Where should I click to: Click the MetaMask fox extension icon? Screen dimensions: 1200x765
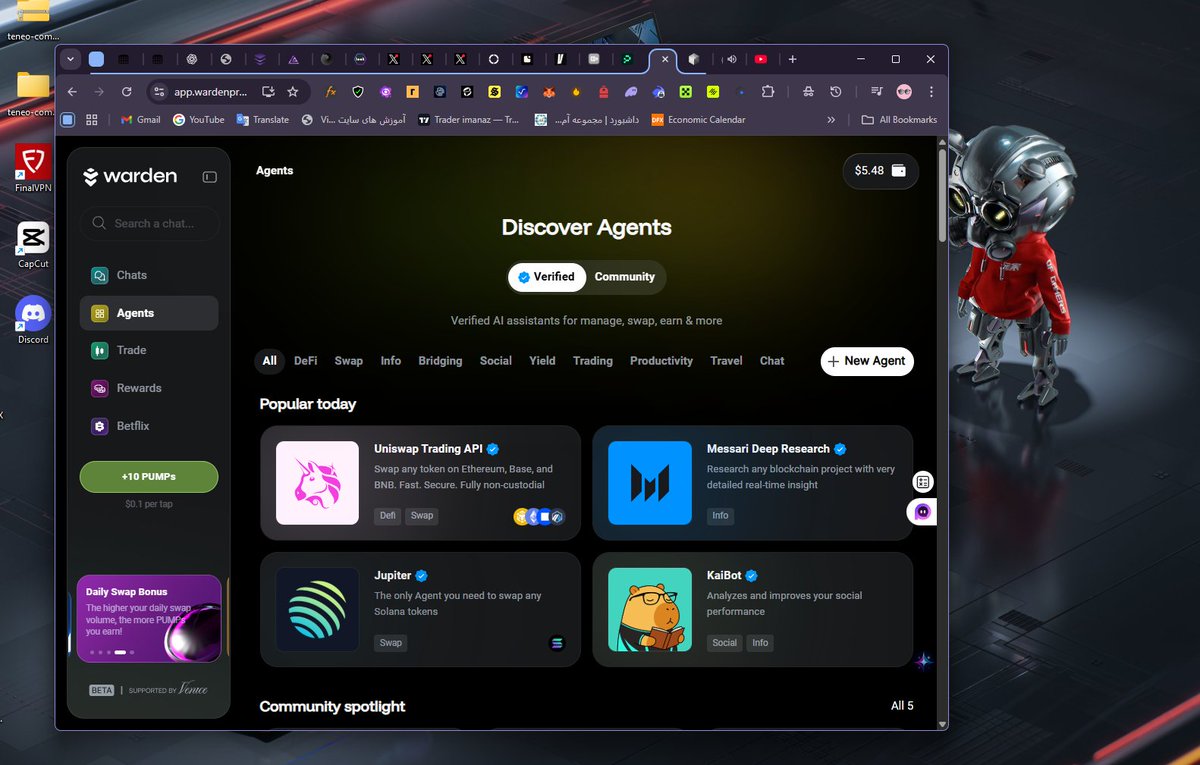coord(549,91)
